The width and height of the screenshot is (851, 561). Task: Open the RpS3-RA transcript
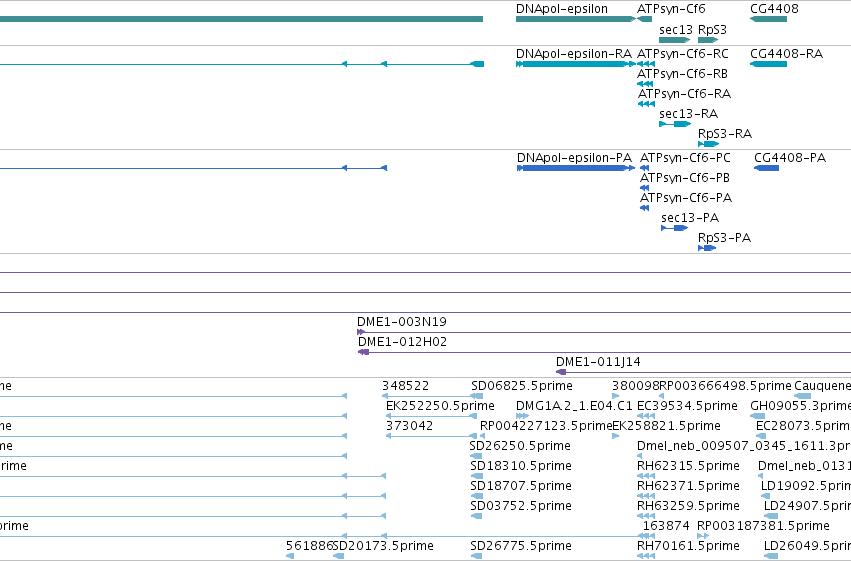click(708, 144)
